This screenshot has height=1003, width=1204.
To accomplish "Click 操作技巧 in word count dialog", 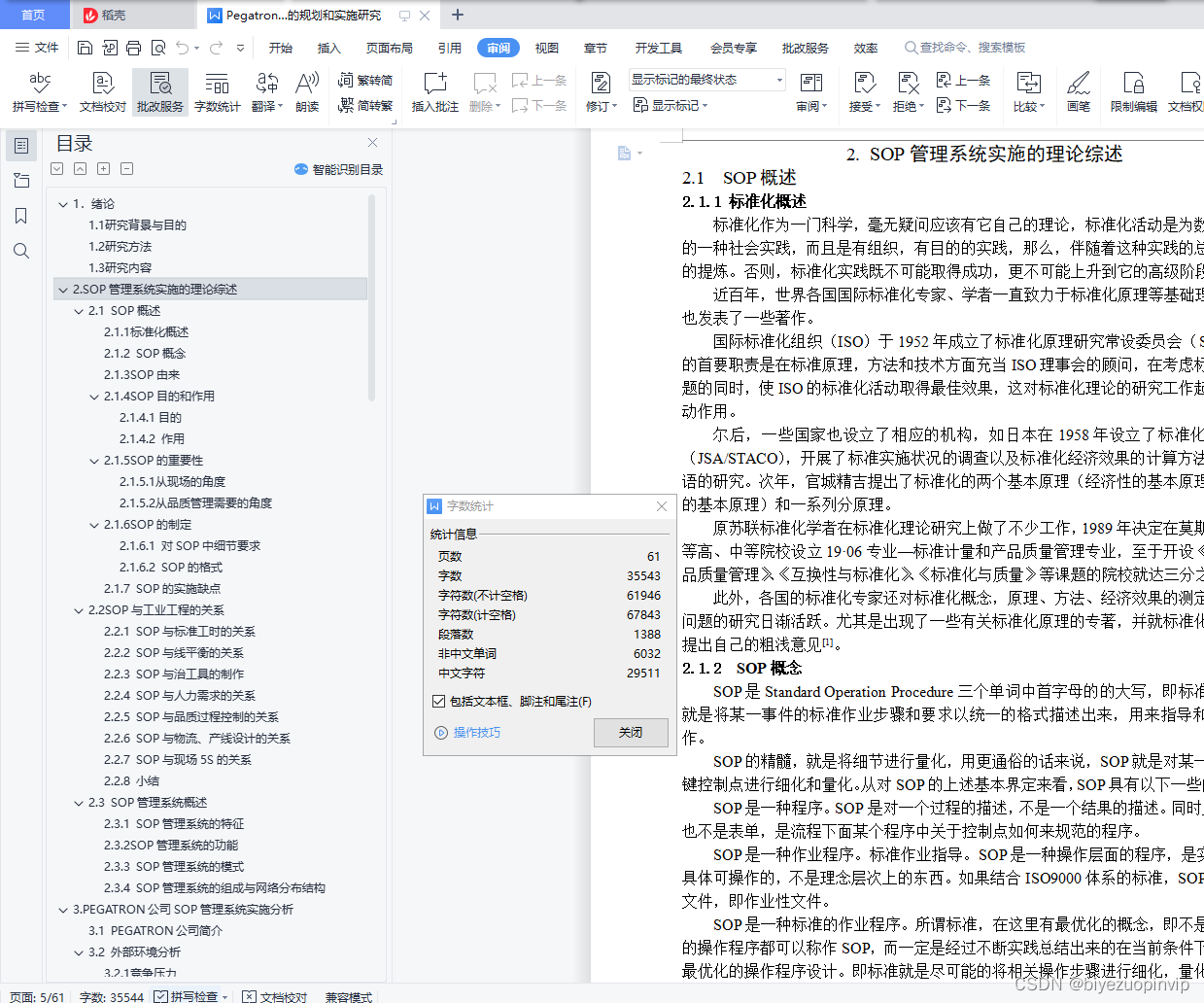I will 477,733.
